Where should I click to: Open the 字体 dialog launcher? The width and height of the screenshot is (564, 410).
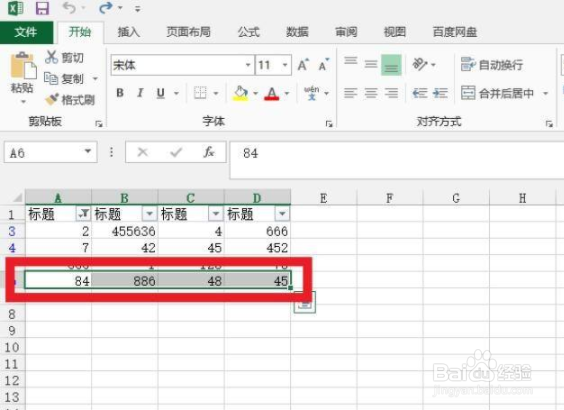[x=329, y=124]
